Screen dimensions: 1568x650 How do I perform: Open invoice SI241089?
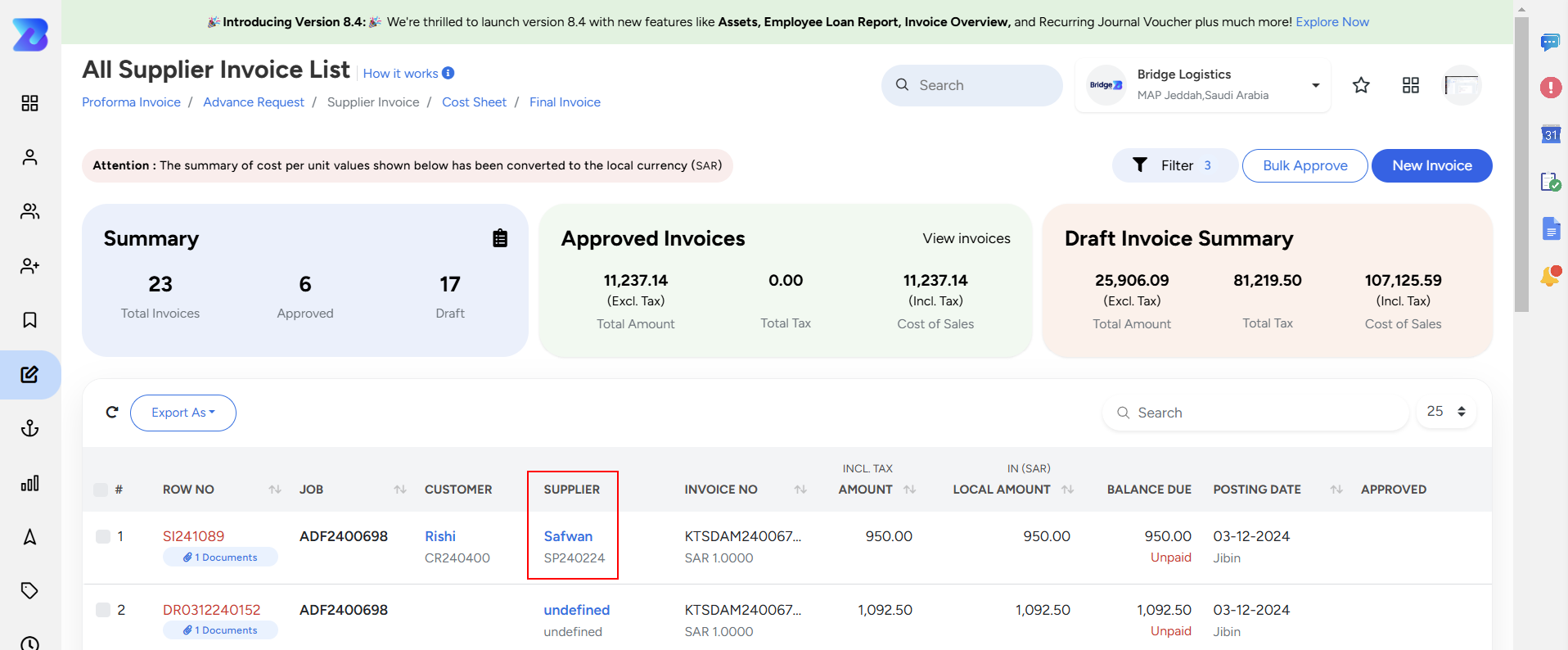click(x=193, y=536)
